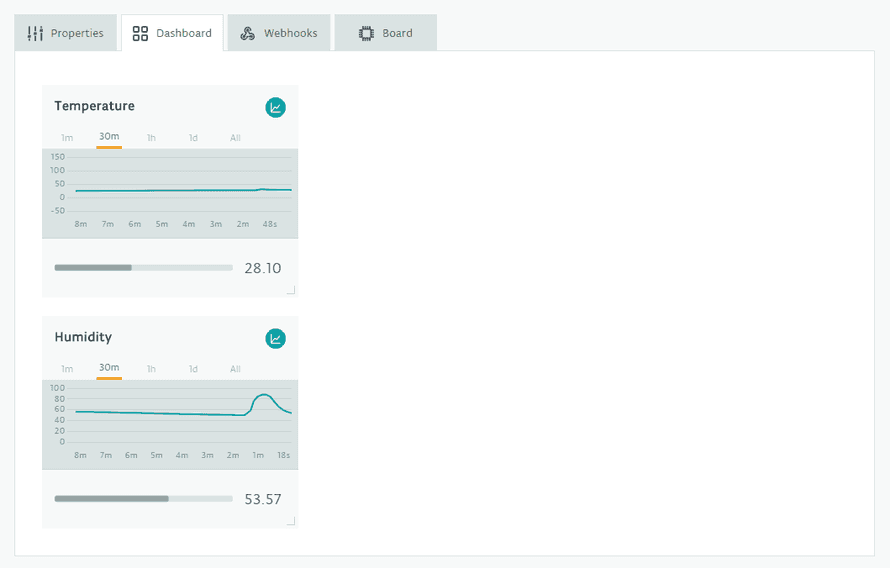Show All time range for Humidity
Viewport: 890px width, 568px height.
click(235, 369)
